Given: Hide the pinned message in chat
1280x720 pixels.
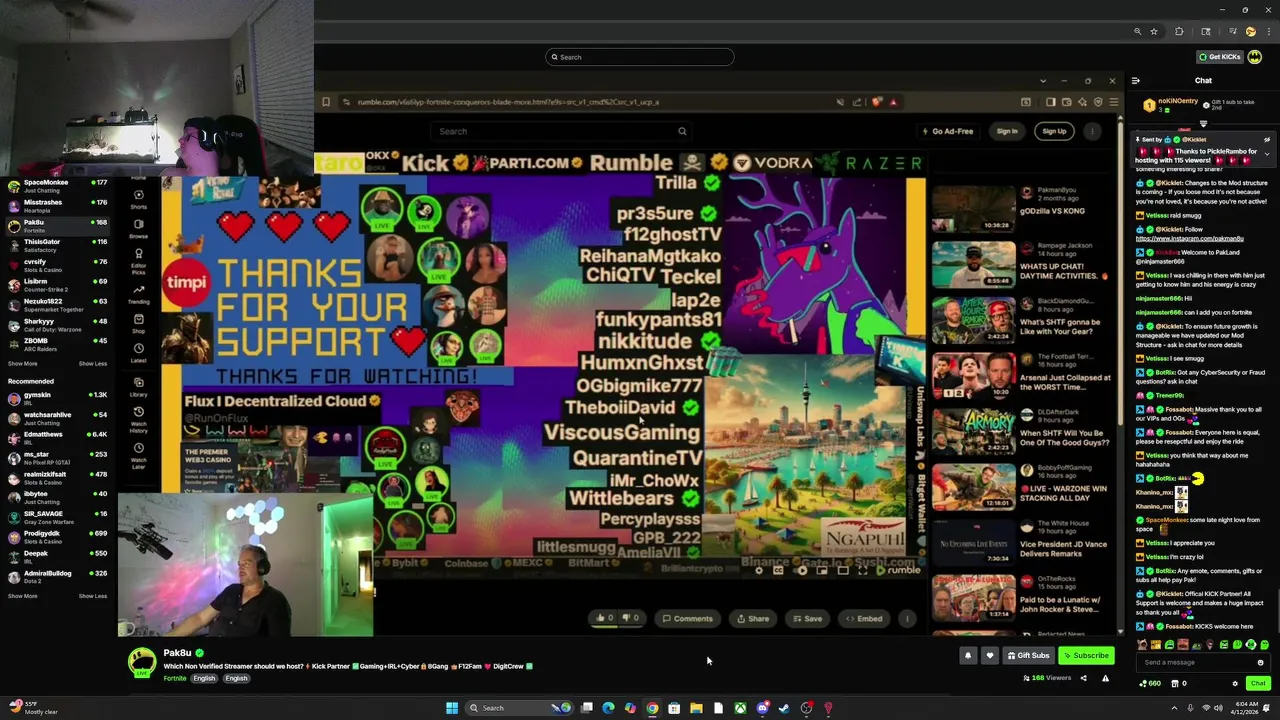Looking at the screenshot, I should (1267, 140).
